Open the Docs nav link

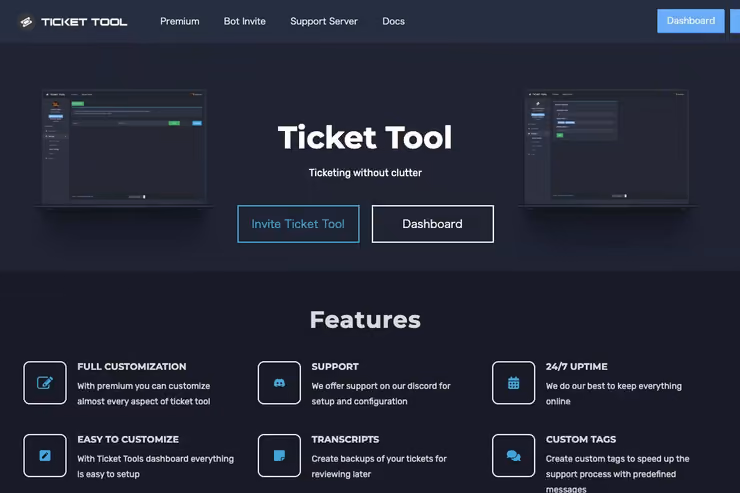click(x=393, y=21)
